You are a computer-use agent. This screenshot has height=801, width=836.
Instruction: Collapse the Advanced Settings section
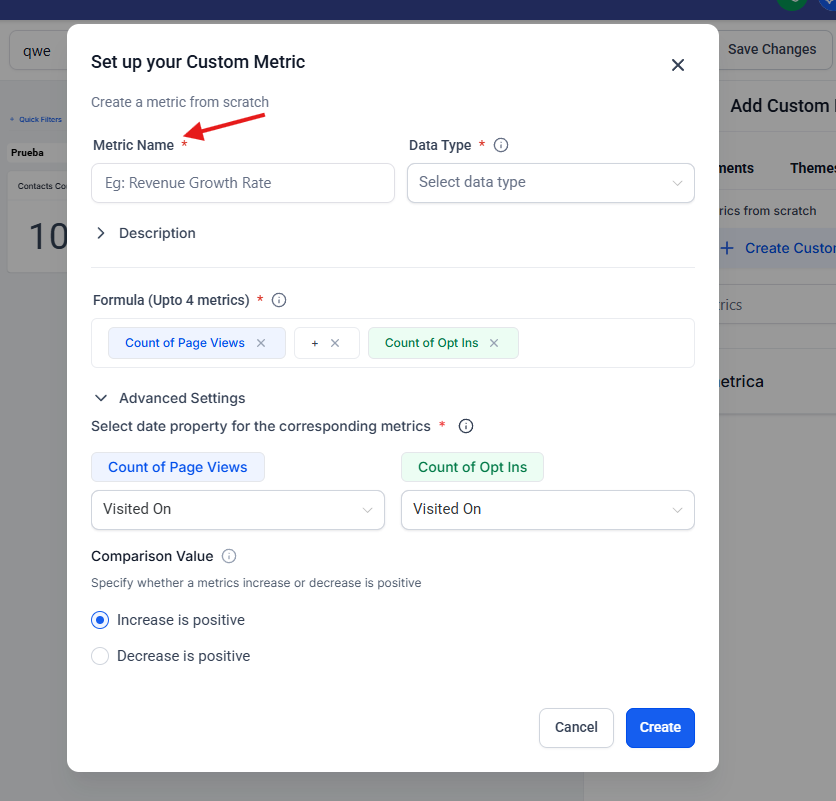101,398
